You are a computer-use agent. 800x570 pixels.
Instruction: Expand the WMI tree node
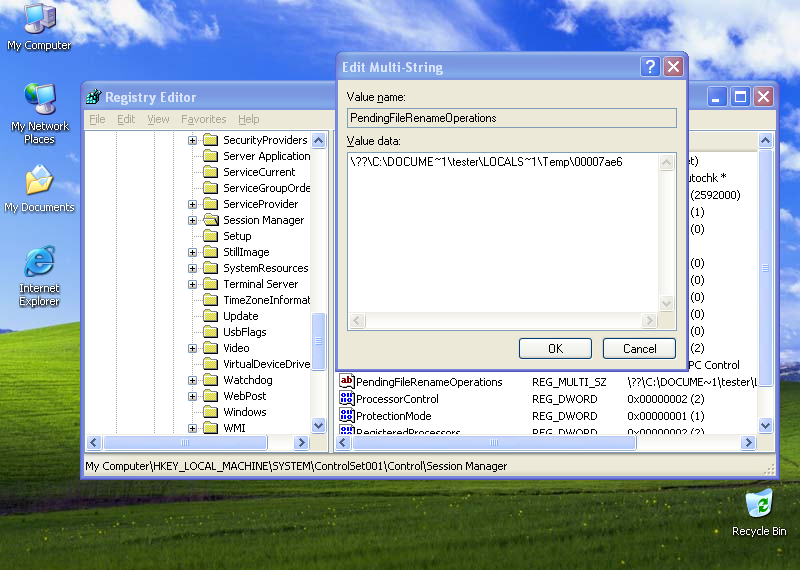tap(192, 428)
